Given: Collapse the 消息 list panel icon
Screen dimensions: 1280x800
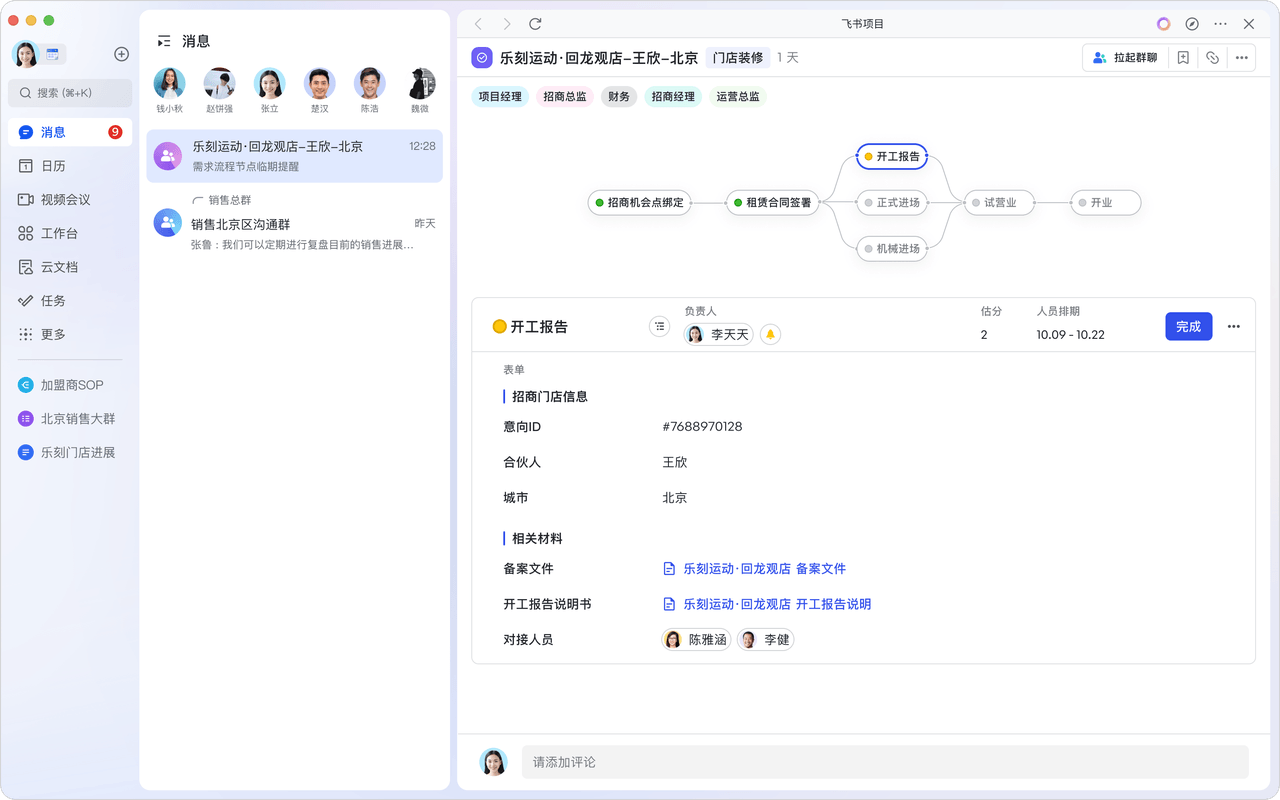Looking at the screenshot, I should (164, 41).
